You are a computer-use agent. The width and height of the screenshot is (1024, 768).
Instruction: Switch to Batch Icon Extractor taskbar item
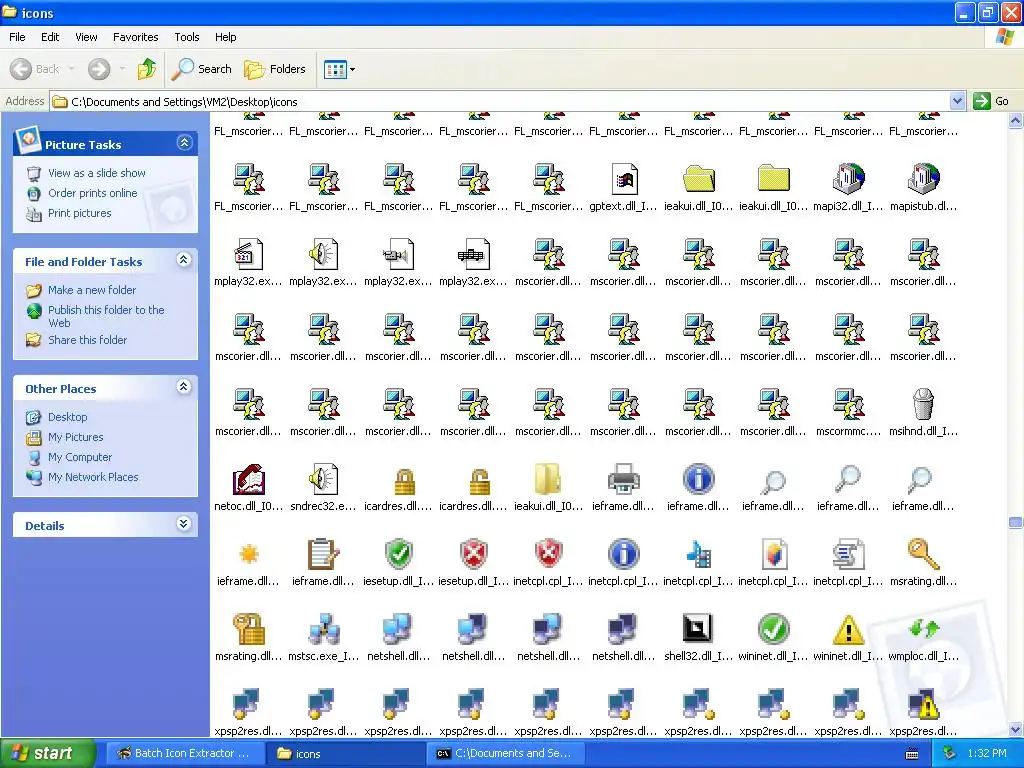coord(184,753)
